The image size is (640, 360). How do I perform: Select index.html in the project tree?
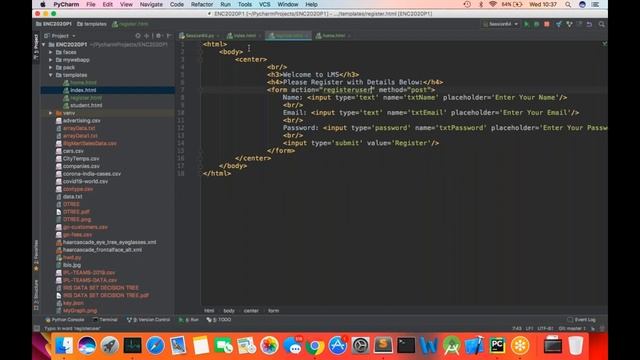[83, 90]
